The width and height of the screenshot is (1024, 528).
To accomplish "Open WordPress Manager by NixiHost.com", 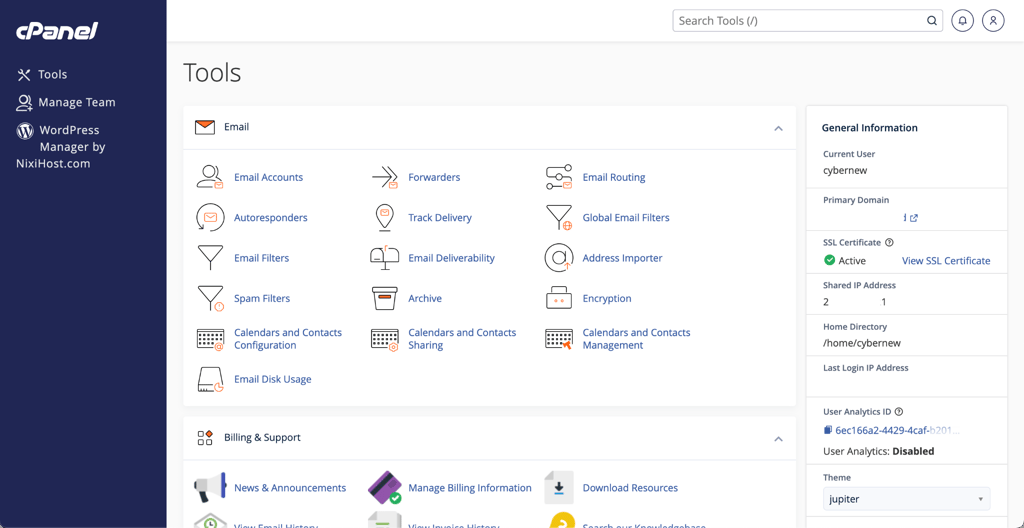I will tap(61, 147).
